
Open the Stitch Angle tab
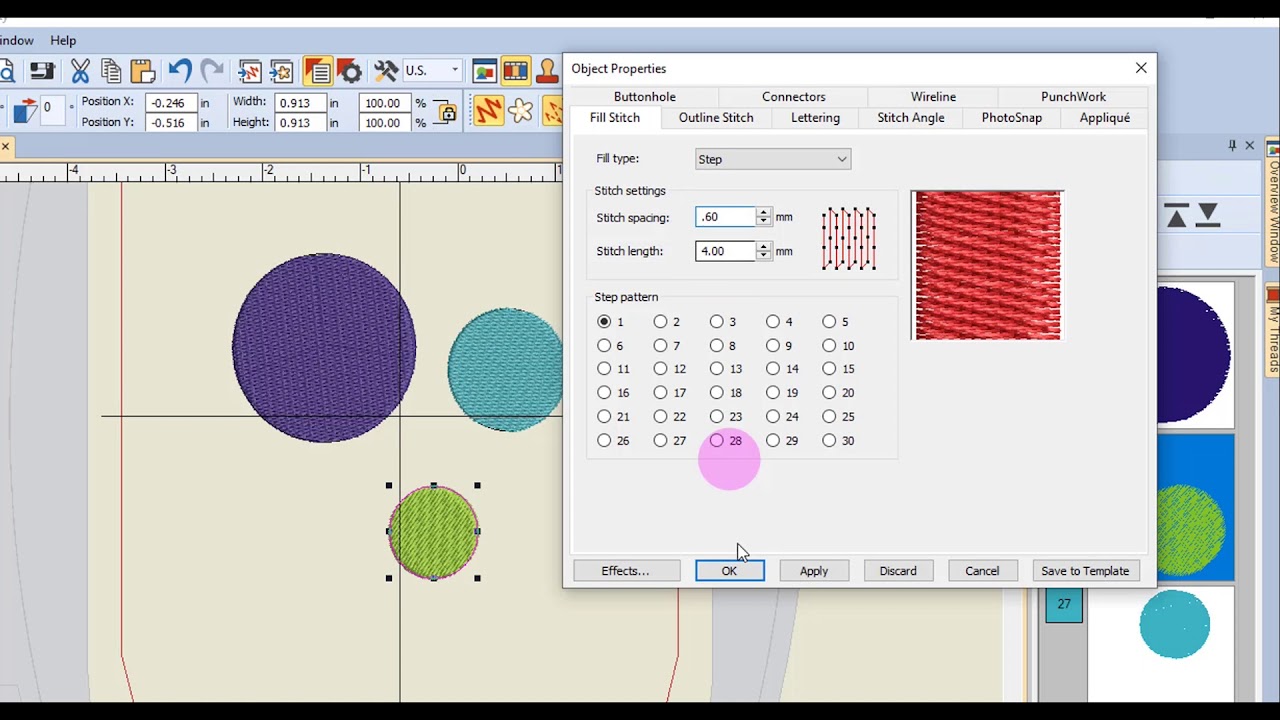[911, 118]
